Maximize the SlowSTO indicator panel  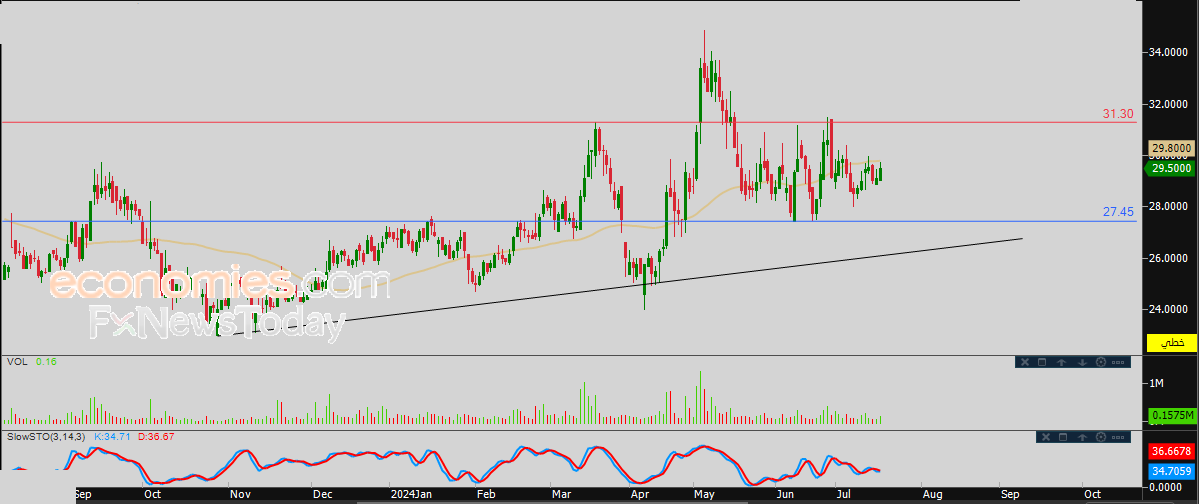click(x=1063, y=437)
